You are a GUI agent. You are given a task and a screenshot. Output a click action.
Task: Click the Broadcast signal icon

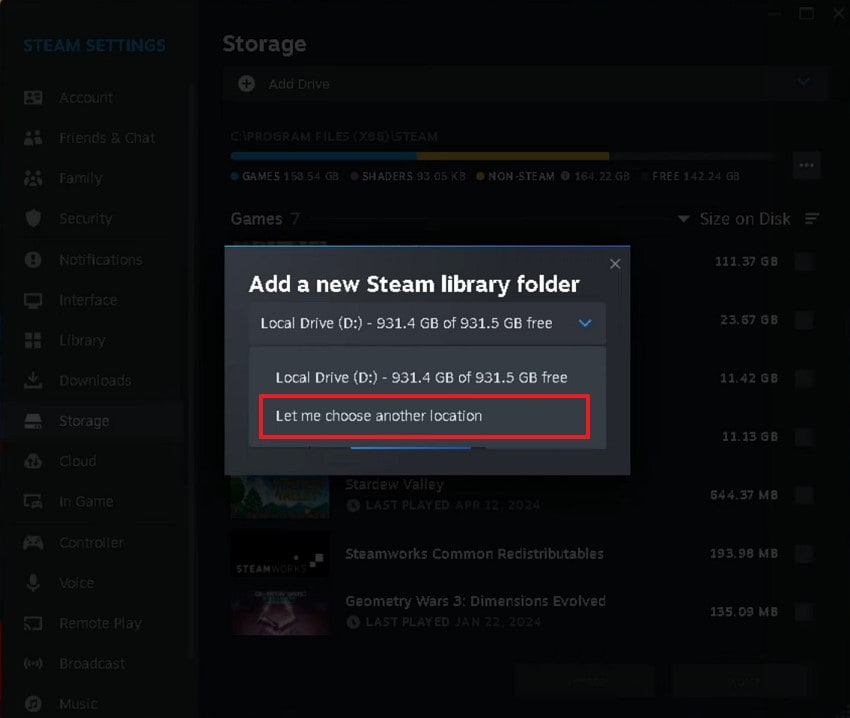(x=33, y=663)
